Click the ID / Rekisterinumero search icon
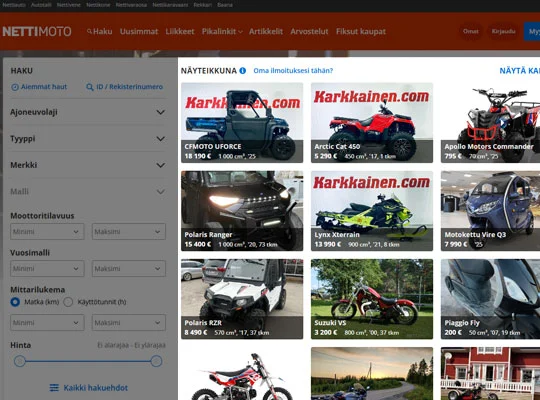 tap(90, 87)
